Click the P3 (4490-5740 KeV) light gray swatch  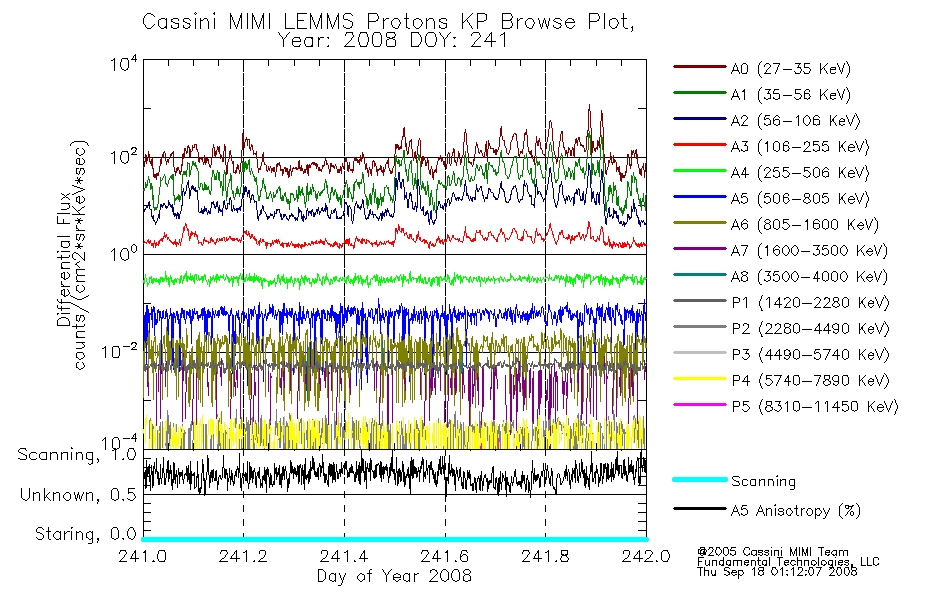(x=700, y=353)
